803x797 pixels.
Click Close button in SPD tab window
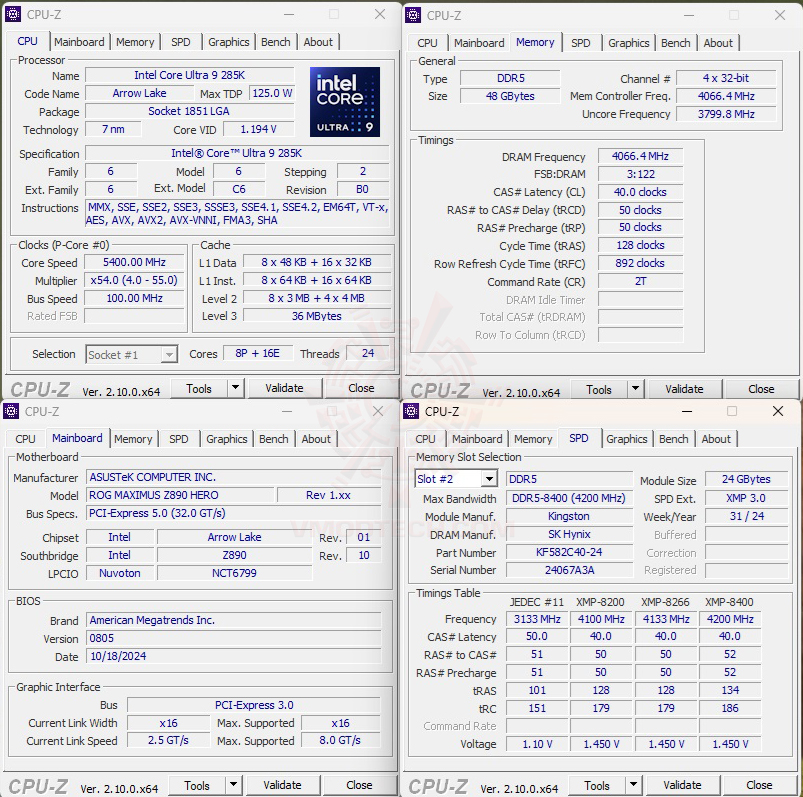point(759,785)
